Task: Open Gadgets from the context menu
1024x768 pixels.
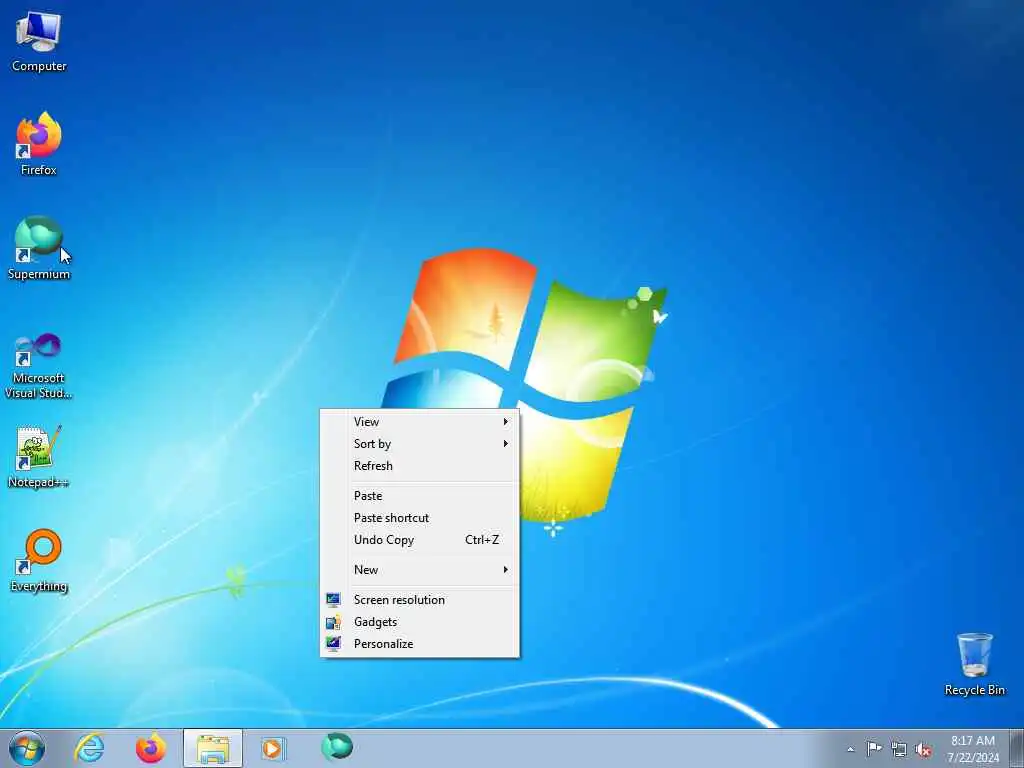Action: pyautogui.click(x=419, y=622)
